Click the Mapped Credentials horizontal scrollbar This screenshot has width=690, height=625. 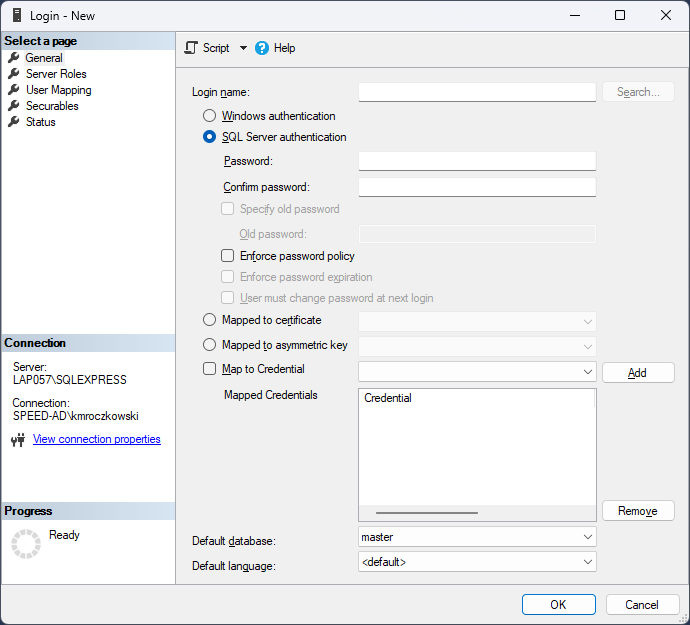(477, 513)
